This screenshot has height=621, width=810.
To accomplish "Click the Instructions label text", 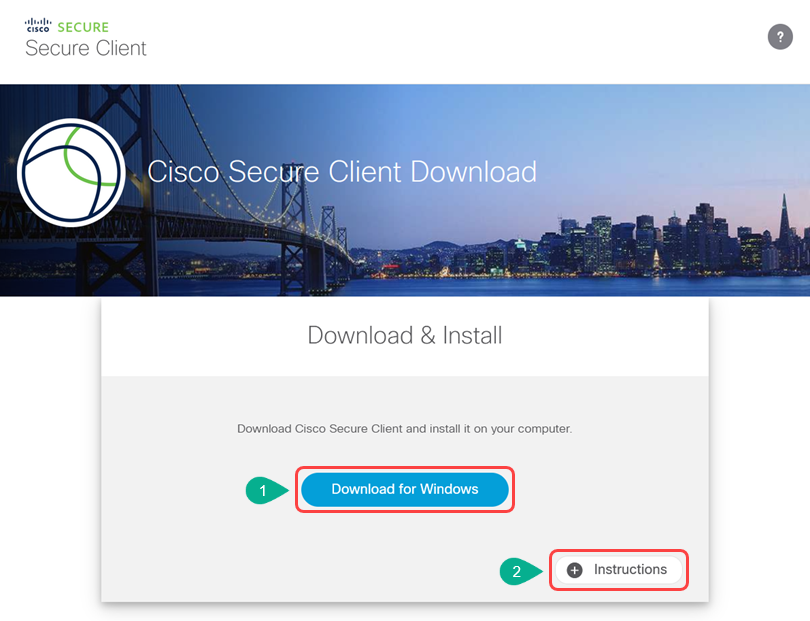I will pyautogui.click(x=630, y=569).
